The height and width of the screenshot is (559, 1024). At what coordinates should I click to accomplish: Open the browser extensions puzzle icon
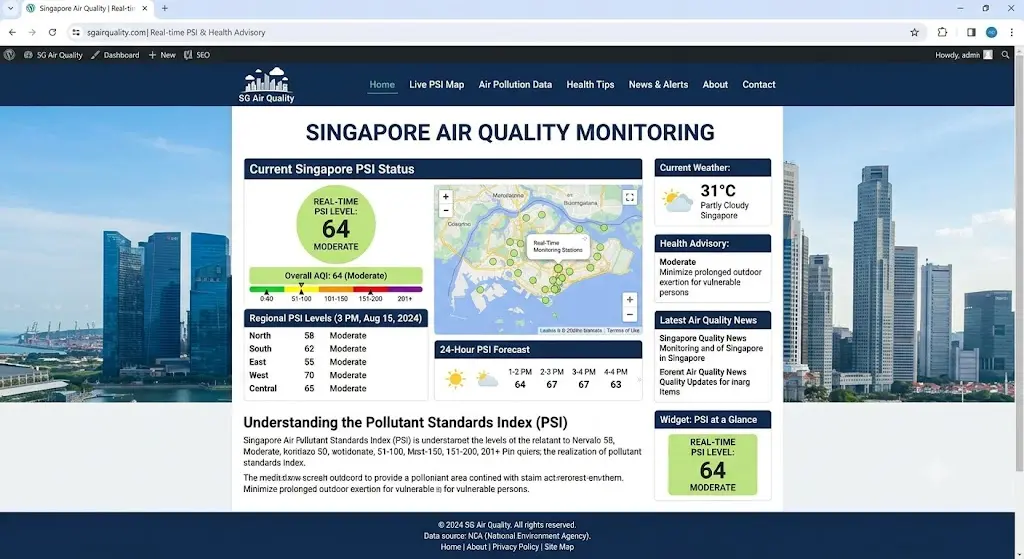click(942, 32)
